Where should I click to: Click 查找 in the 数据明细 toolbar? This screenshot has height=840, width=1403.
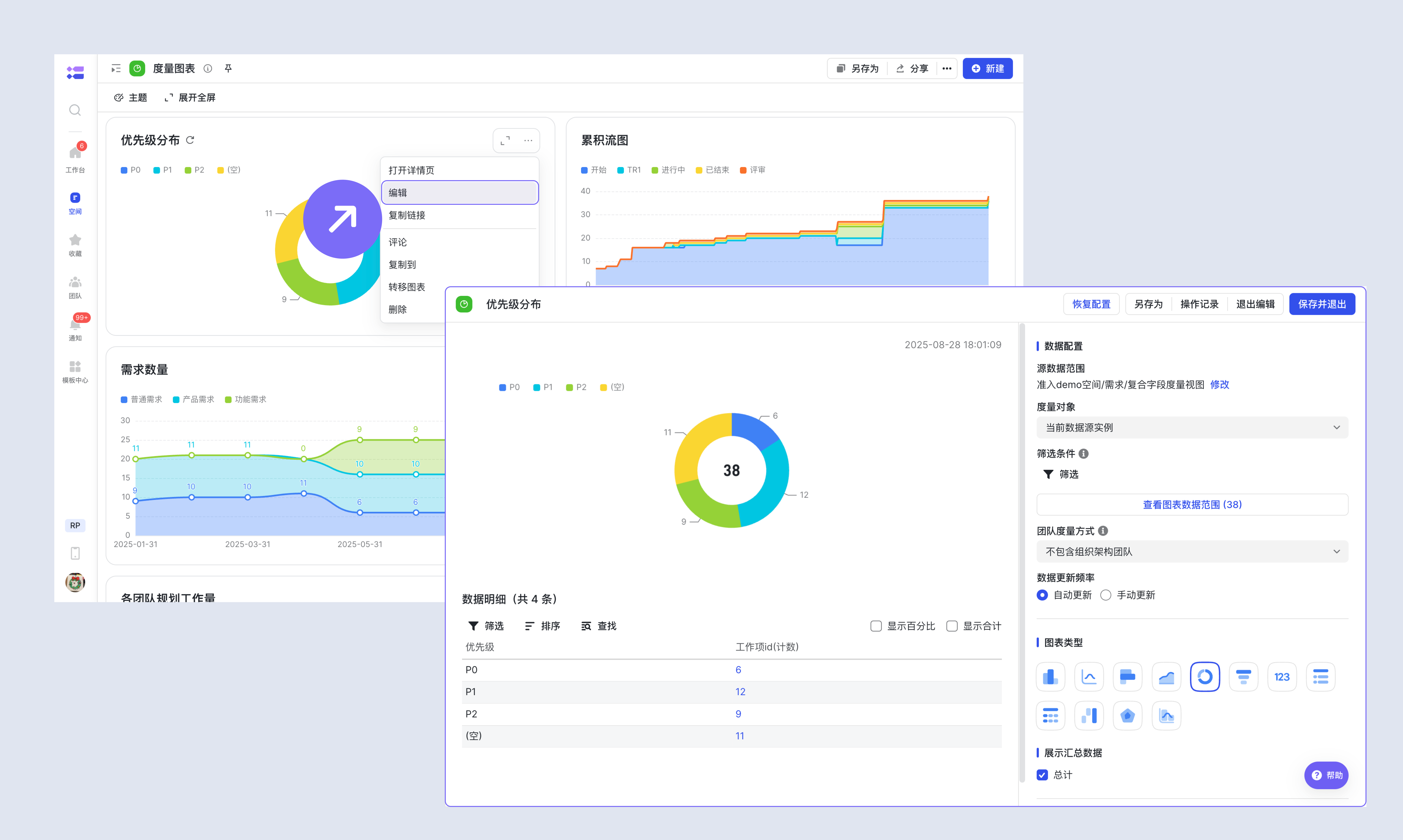(599, 626)
